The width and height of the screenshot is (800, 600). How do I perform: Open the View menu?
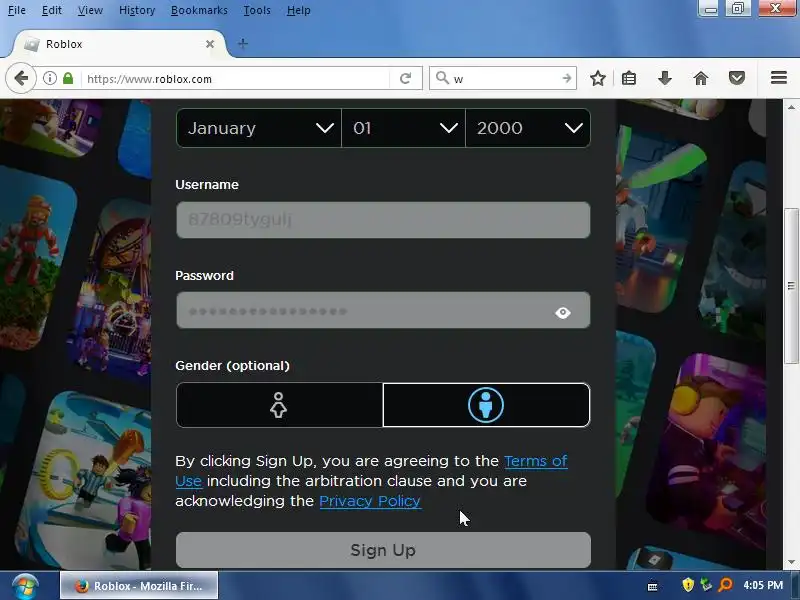point(90,10)
